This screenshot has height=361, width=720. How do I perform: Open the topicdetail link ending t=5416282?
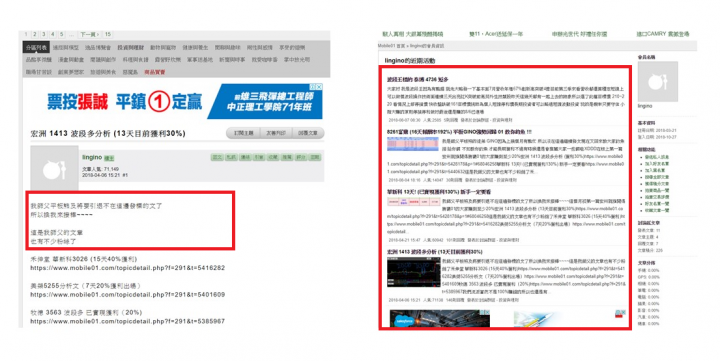pyautogui.click(x=128, y=268)
